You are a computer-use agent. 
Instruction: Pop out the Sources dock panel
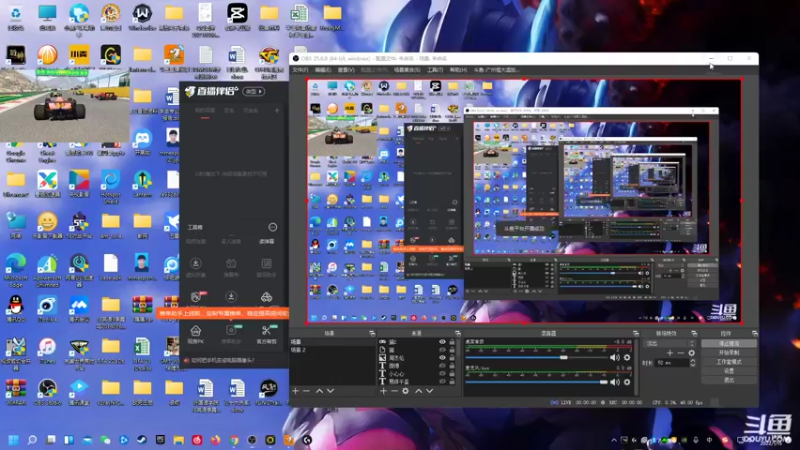coord(458,333)
